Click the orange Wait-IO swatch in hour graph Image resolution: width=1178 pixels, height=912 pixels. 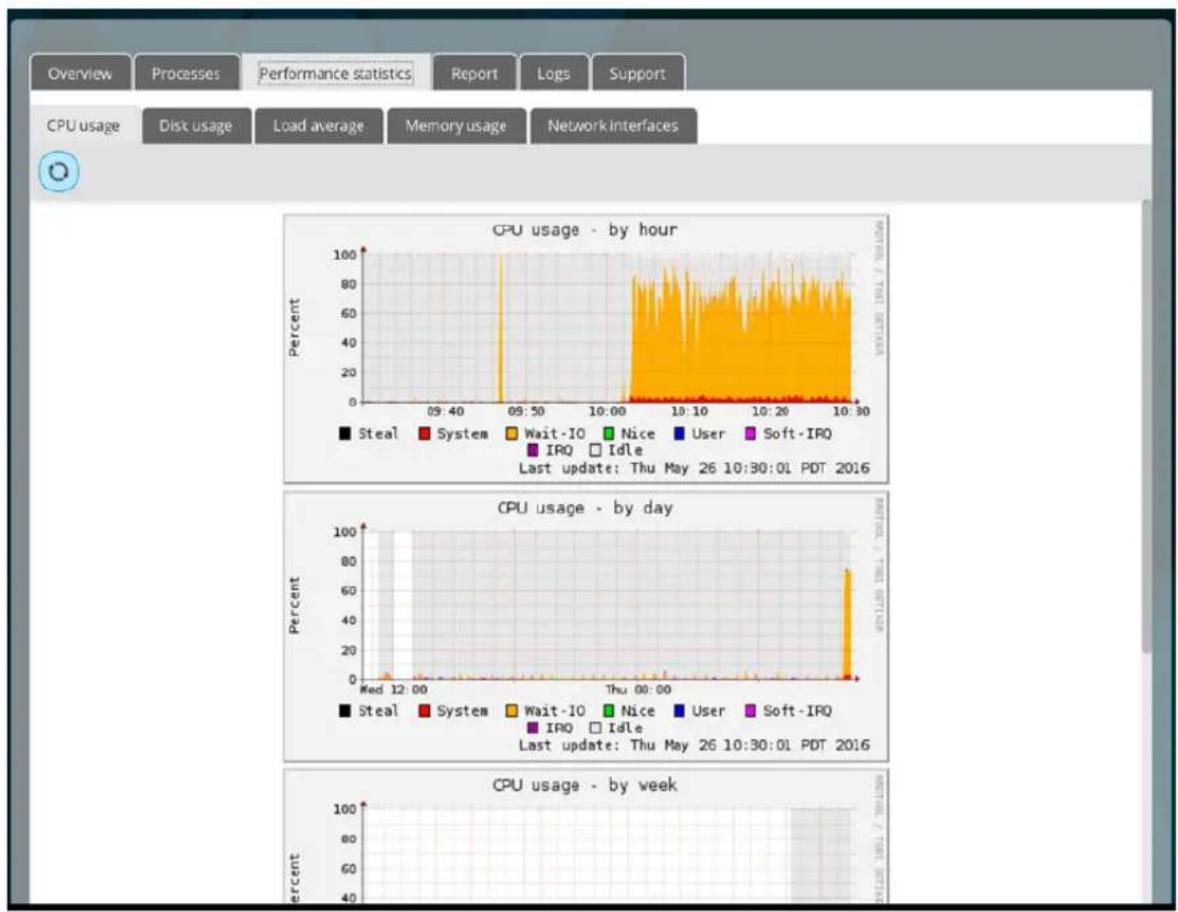512,433
